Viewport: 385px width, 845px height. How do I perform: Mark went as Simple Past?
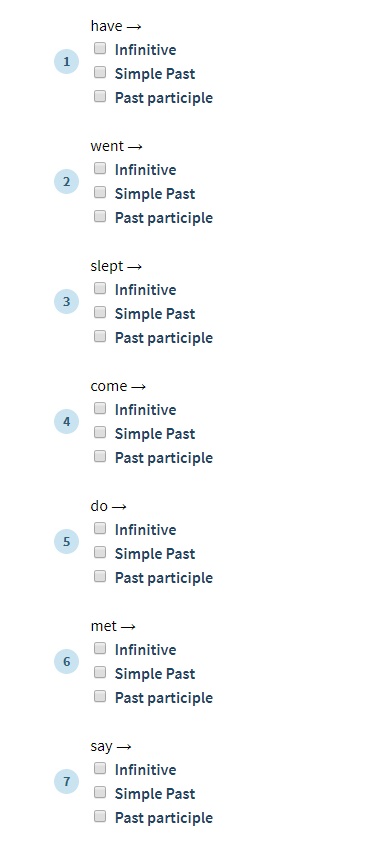[x=100, y=192]
